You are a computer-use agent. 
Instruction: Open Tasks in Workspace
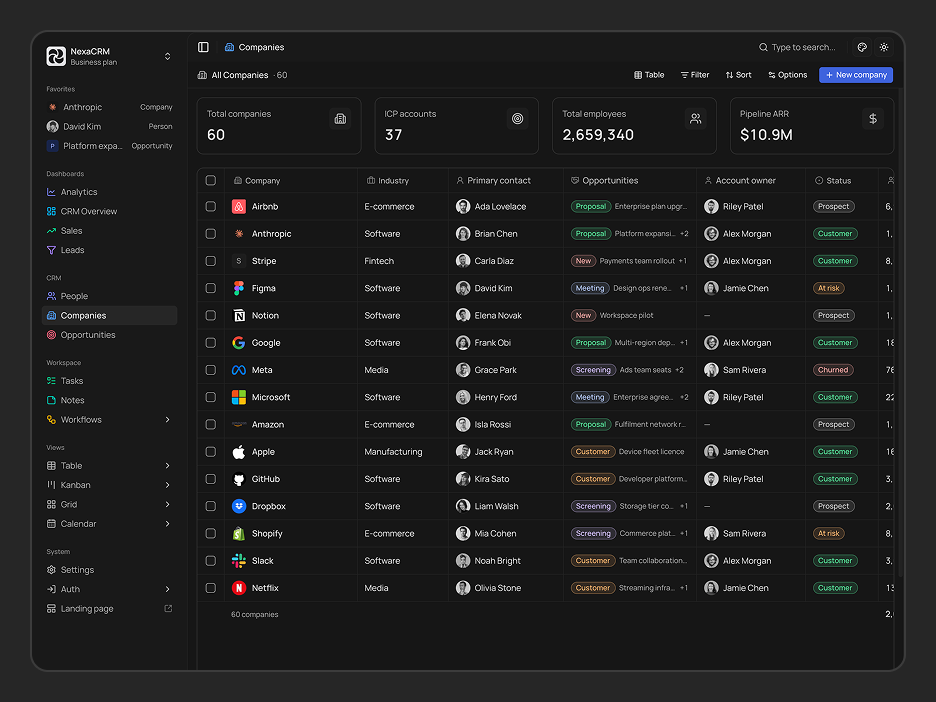click(x=109, y=381)
